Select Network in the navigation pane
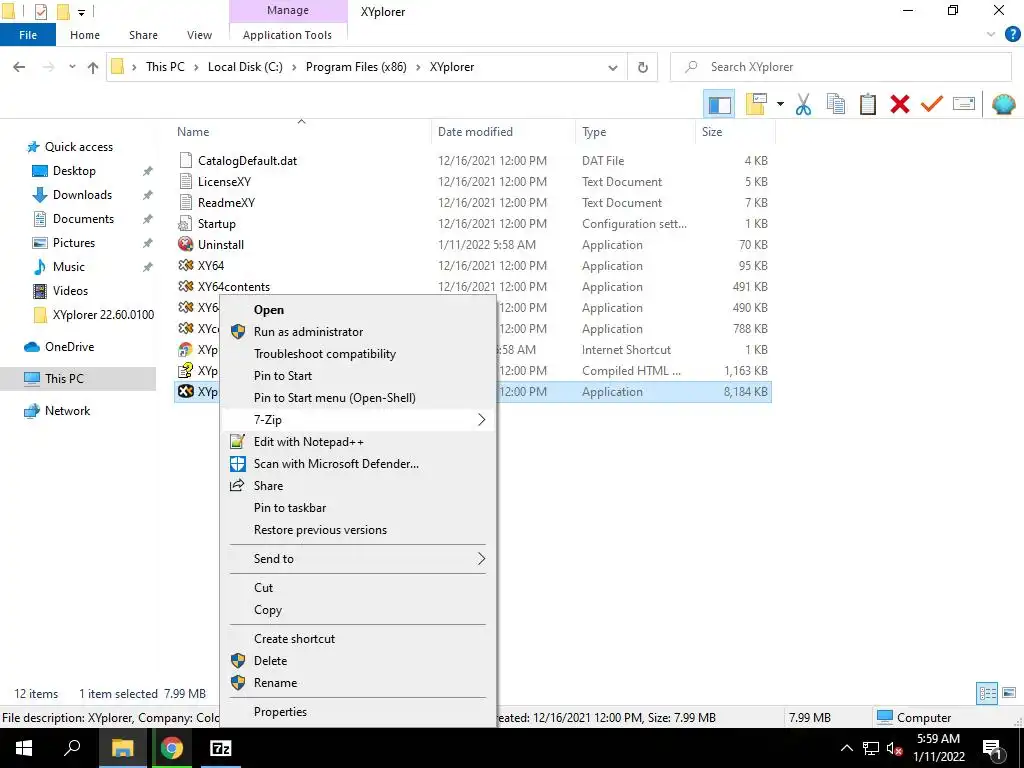 [67, 411]
